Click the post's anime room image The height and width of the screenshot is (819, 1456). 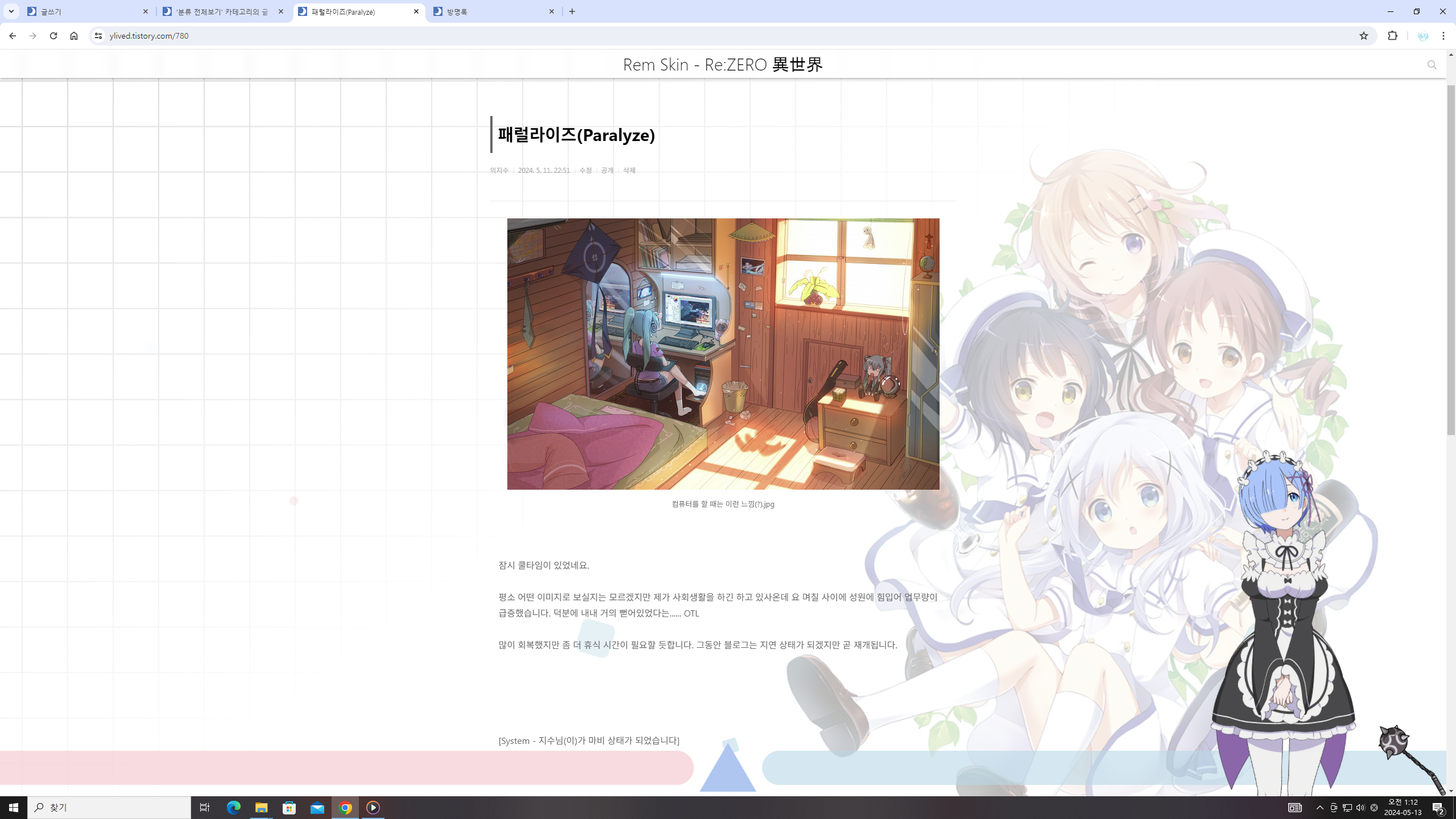tap(723, 354)
